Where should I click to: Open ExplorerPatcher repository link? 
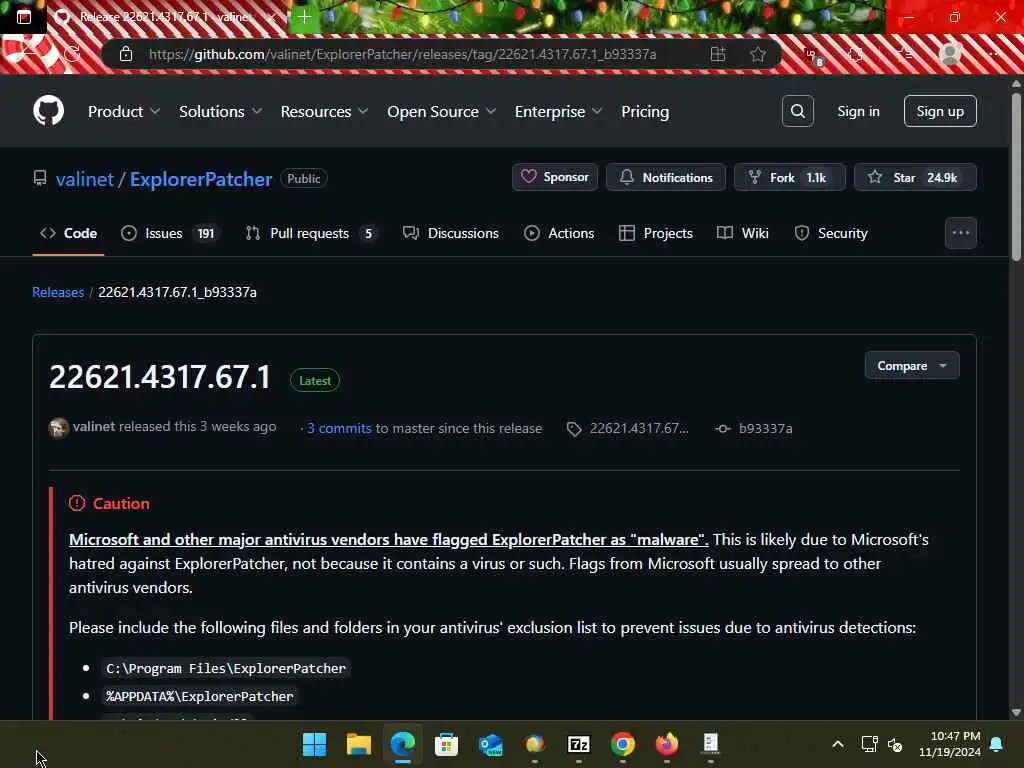click(x=200, y=179)
